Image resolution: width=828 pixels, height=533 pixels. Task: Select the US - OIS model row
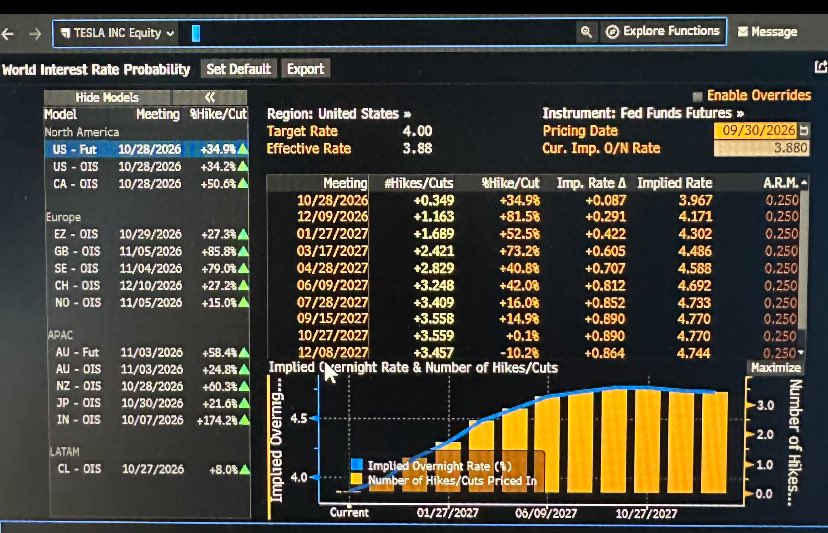click(x=146, y=166)
